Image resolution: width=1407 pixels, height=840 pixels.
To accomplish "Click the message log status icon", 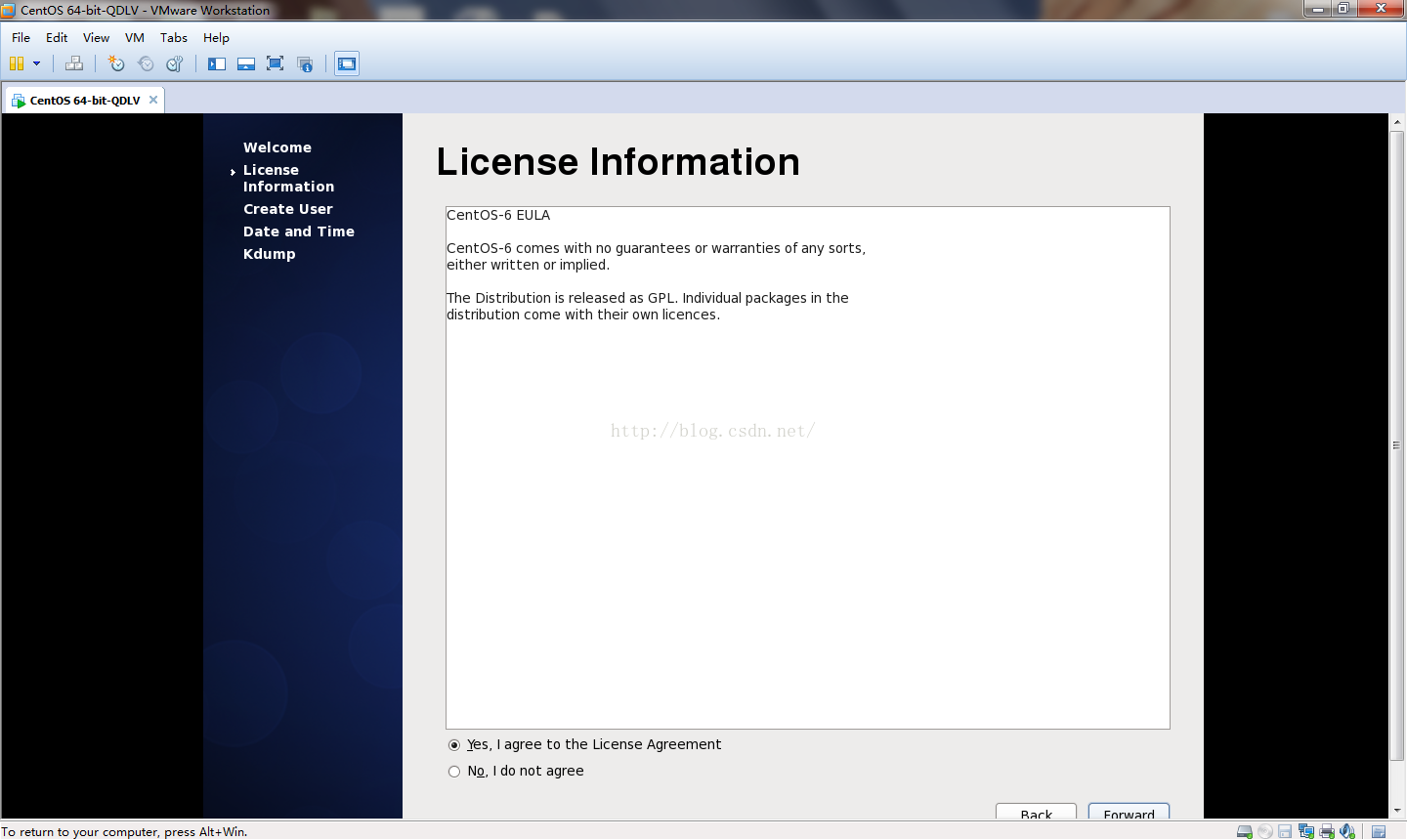I will pos(1379,831).
